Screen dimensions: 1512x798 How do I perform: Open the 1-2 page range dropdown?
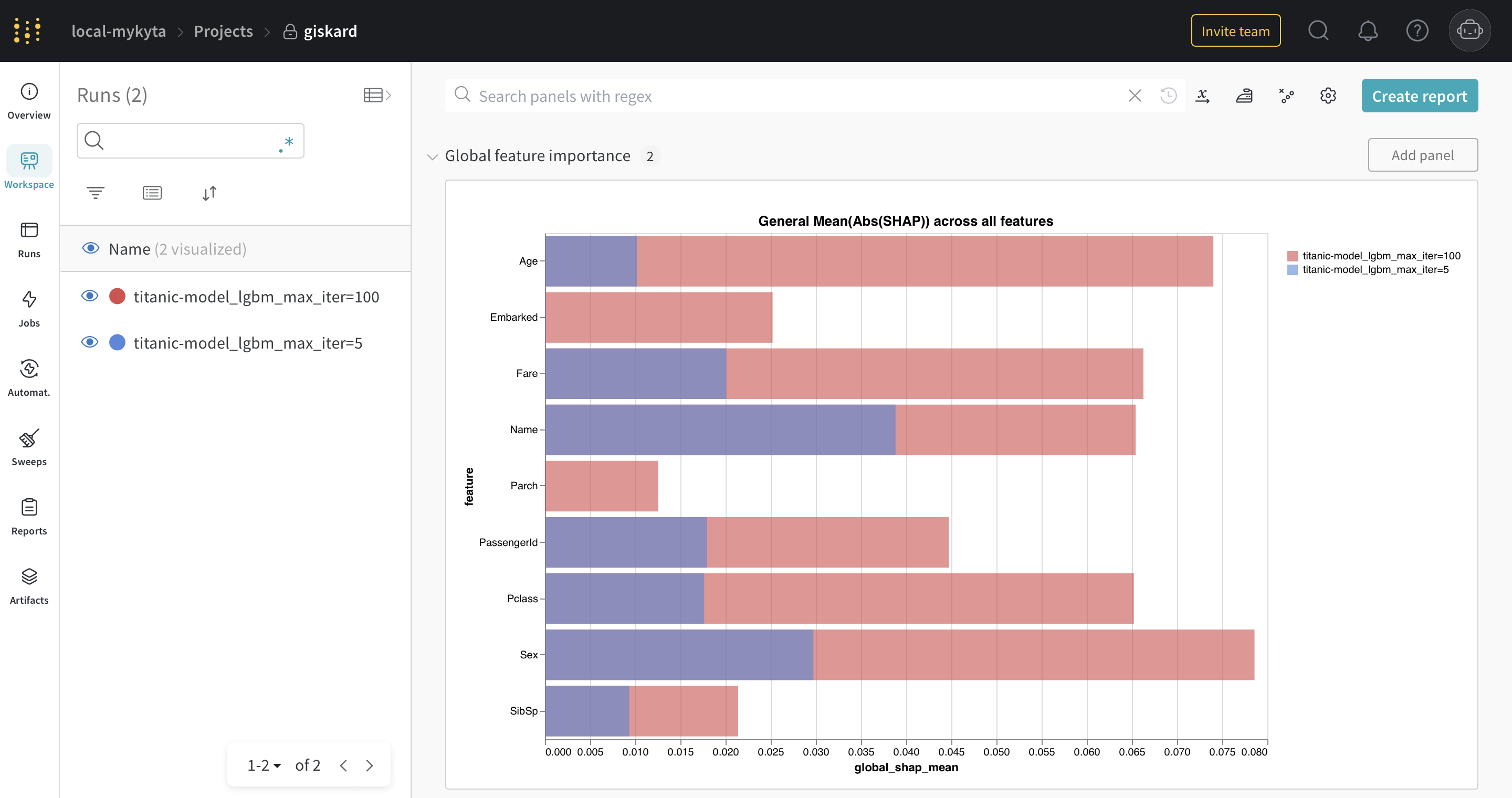(x=264, y=765)
